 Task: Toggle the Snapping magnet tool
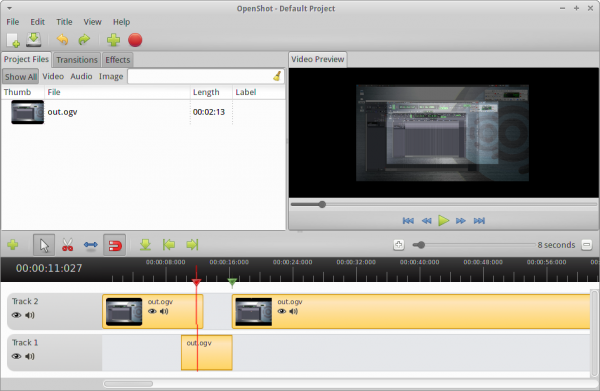click(x=114, y=245)
